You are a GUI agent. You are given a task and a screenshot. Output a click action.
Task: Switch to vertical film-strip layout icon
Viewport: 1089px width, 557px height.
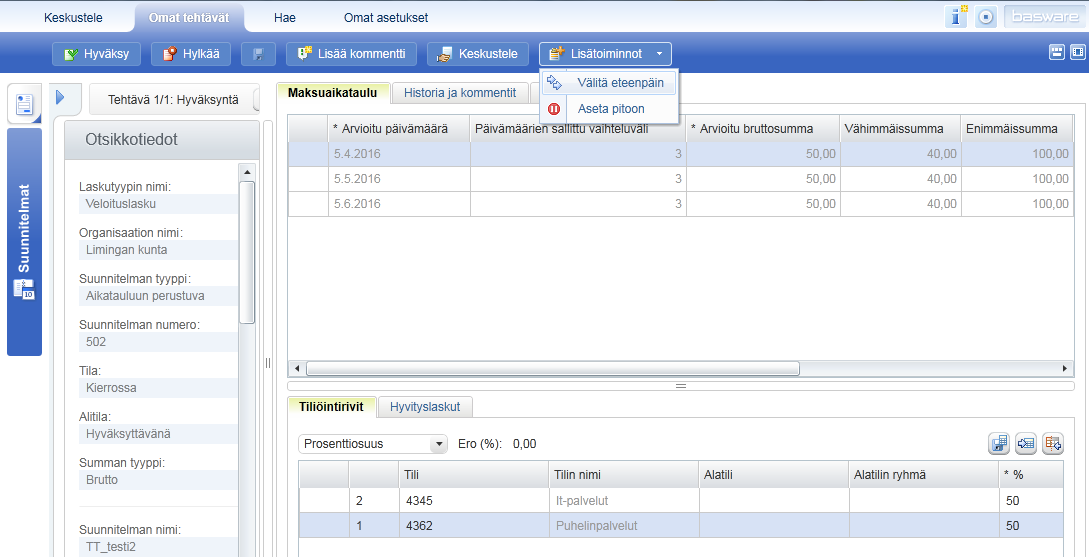coord(1077,53)
